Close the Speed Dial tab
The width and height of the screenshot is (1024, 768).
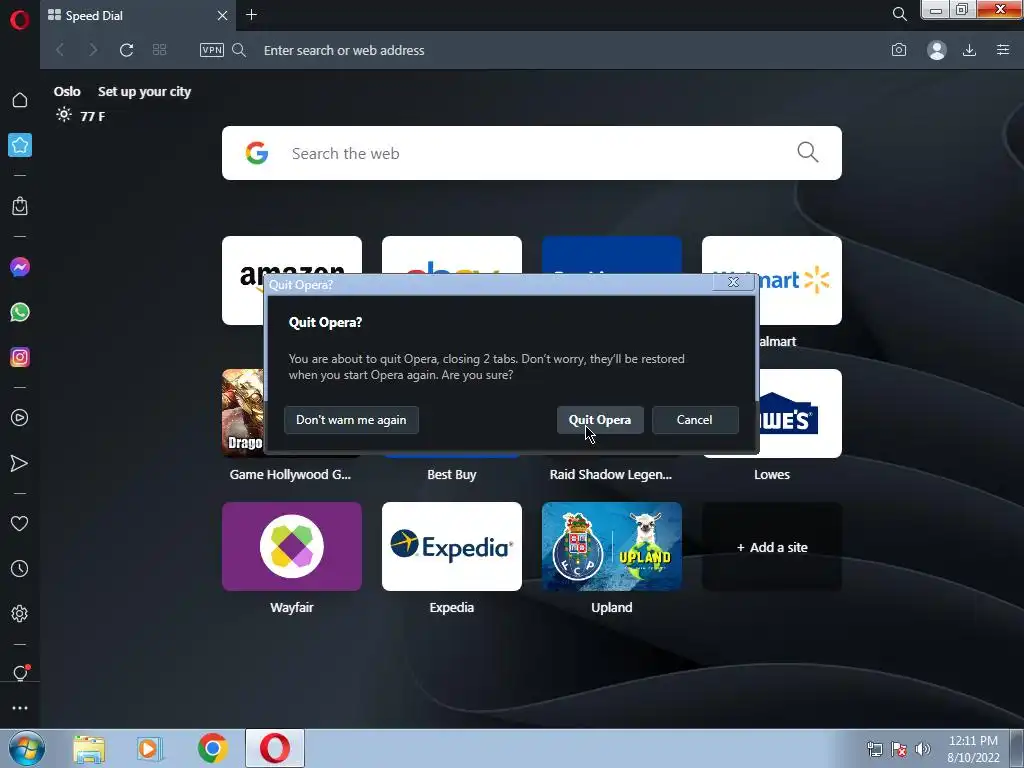pos(222,15)
